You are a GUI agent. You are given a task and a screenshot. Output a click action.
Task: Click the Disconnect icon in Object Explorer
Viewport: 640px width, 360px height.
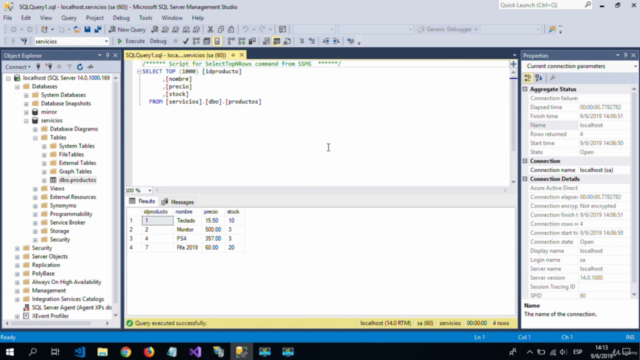coord(49,67)
